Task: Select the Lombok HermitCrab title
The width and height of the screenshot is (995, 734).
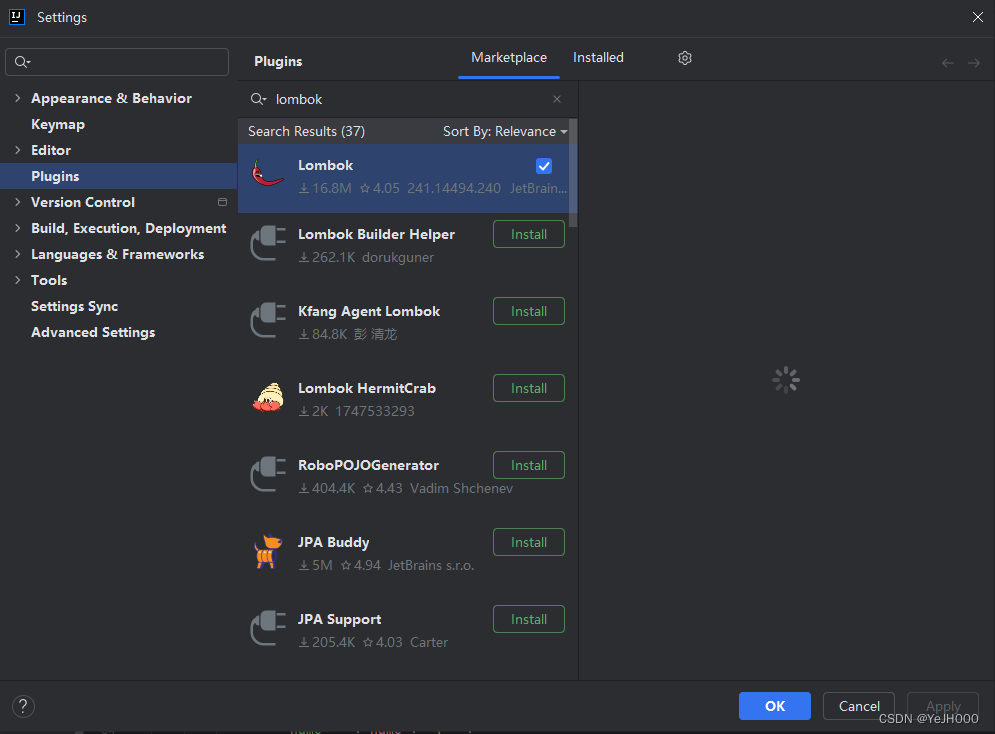Action: coord(367,388)
